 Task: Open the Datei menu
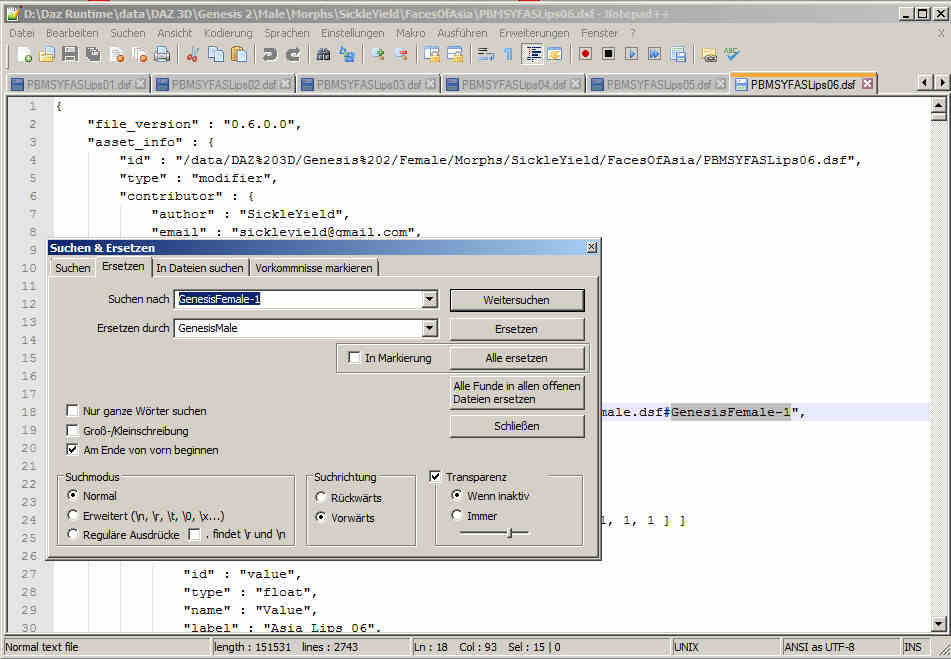tap(22, 33)
